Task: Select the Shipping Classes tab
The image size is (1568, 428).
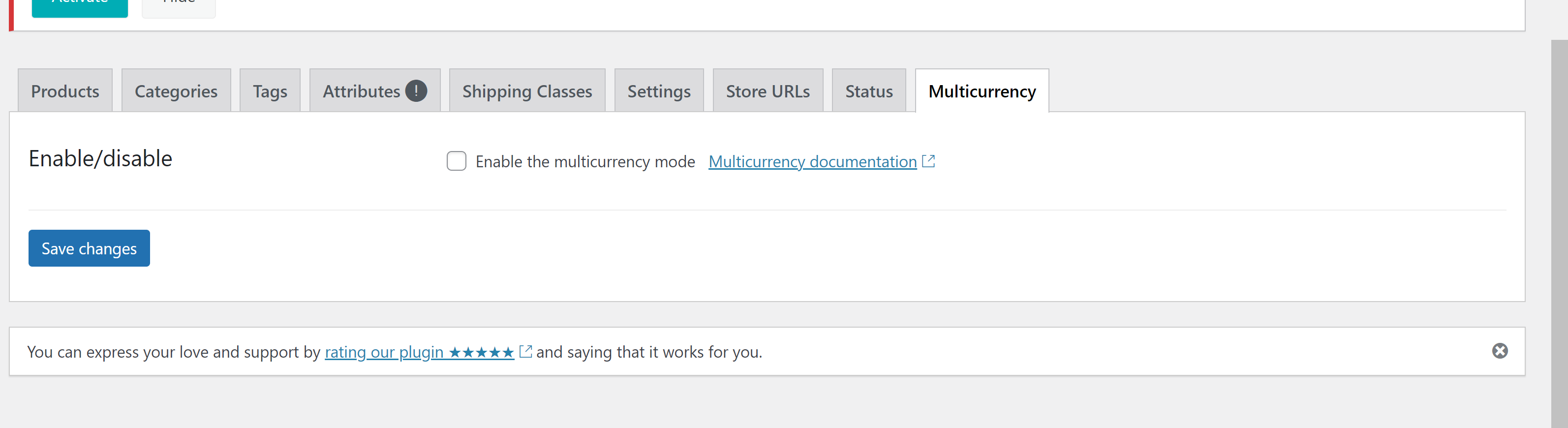Action: click(x=526, y=92)
